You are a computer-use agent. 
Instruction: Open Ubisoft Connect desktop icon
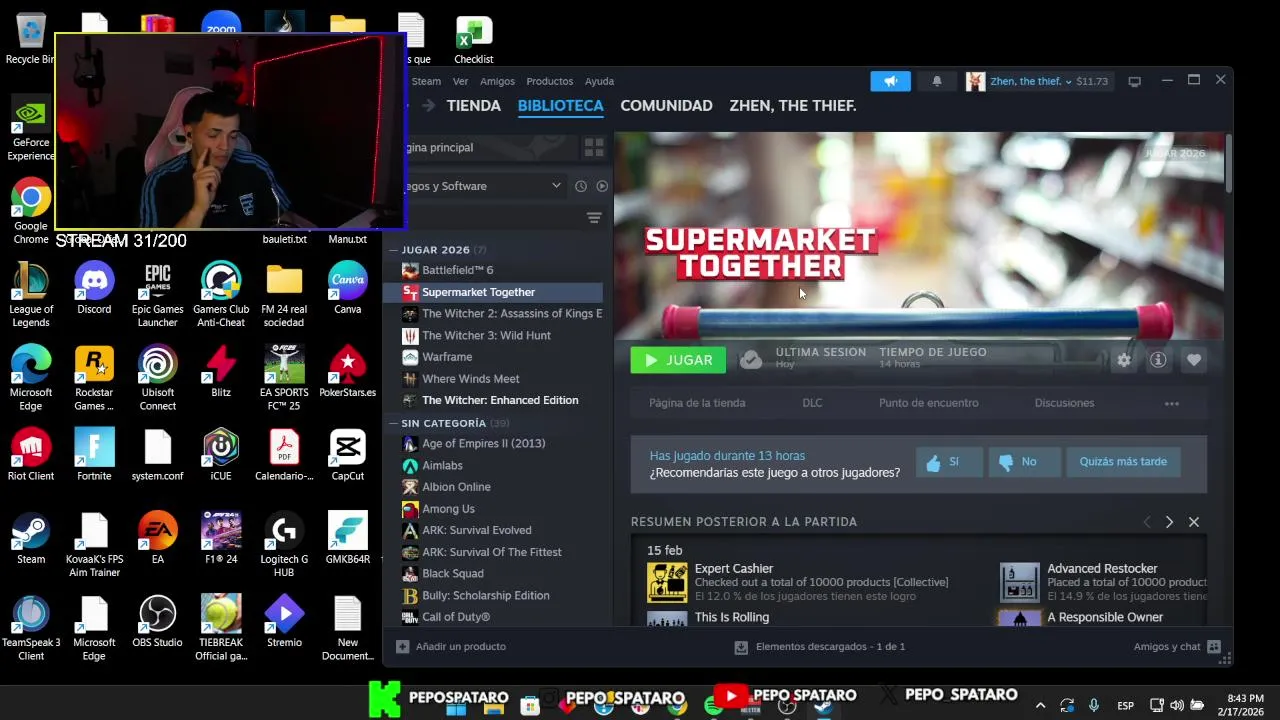157,378
